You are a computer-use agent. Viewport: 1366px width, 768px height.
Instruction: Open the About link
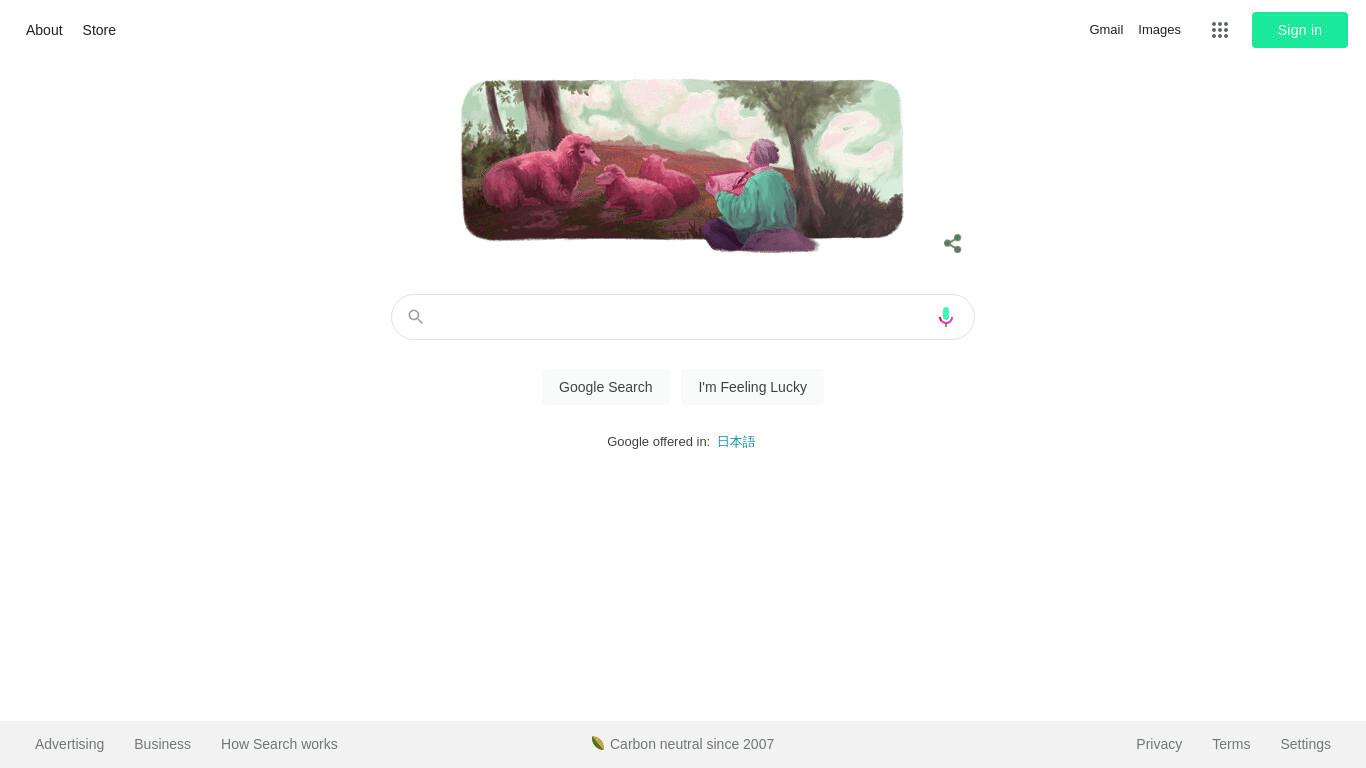[x=44, y=30]
